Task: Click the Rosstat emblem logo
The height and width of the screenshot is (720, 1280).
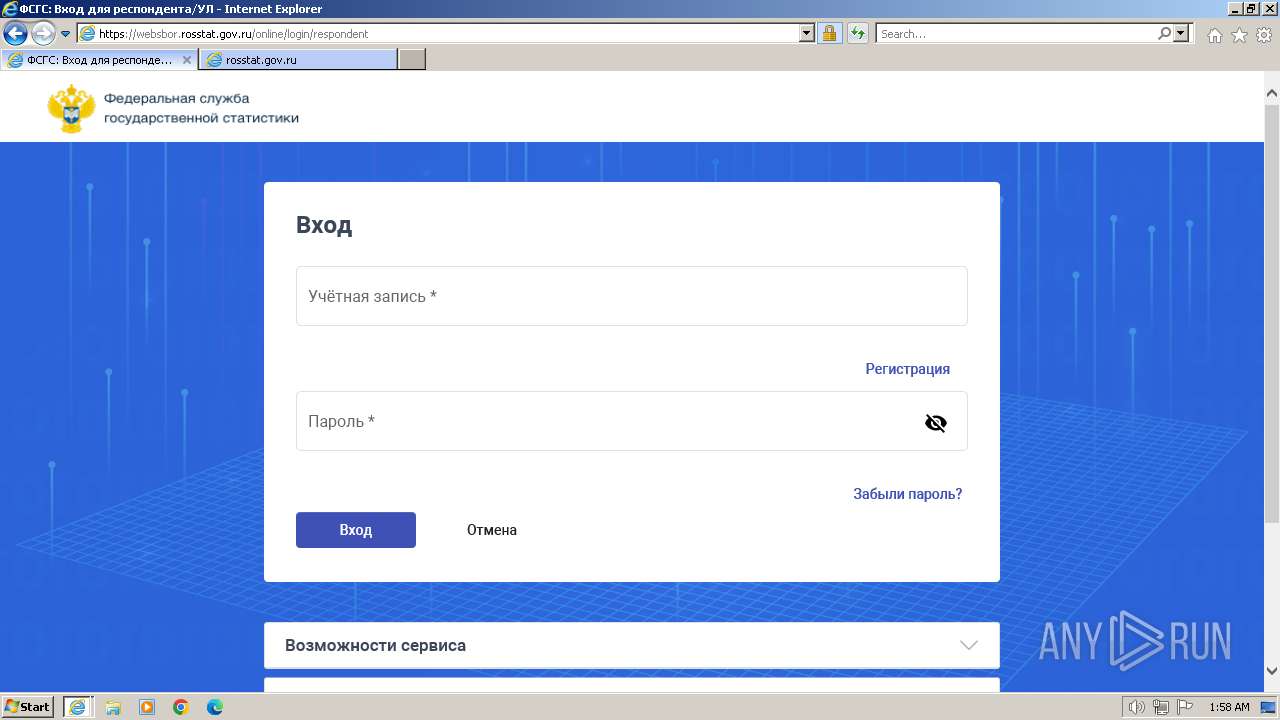Action: [x=71, y=108]
